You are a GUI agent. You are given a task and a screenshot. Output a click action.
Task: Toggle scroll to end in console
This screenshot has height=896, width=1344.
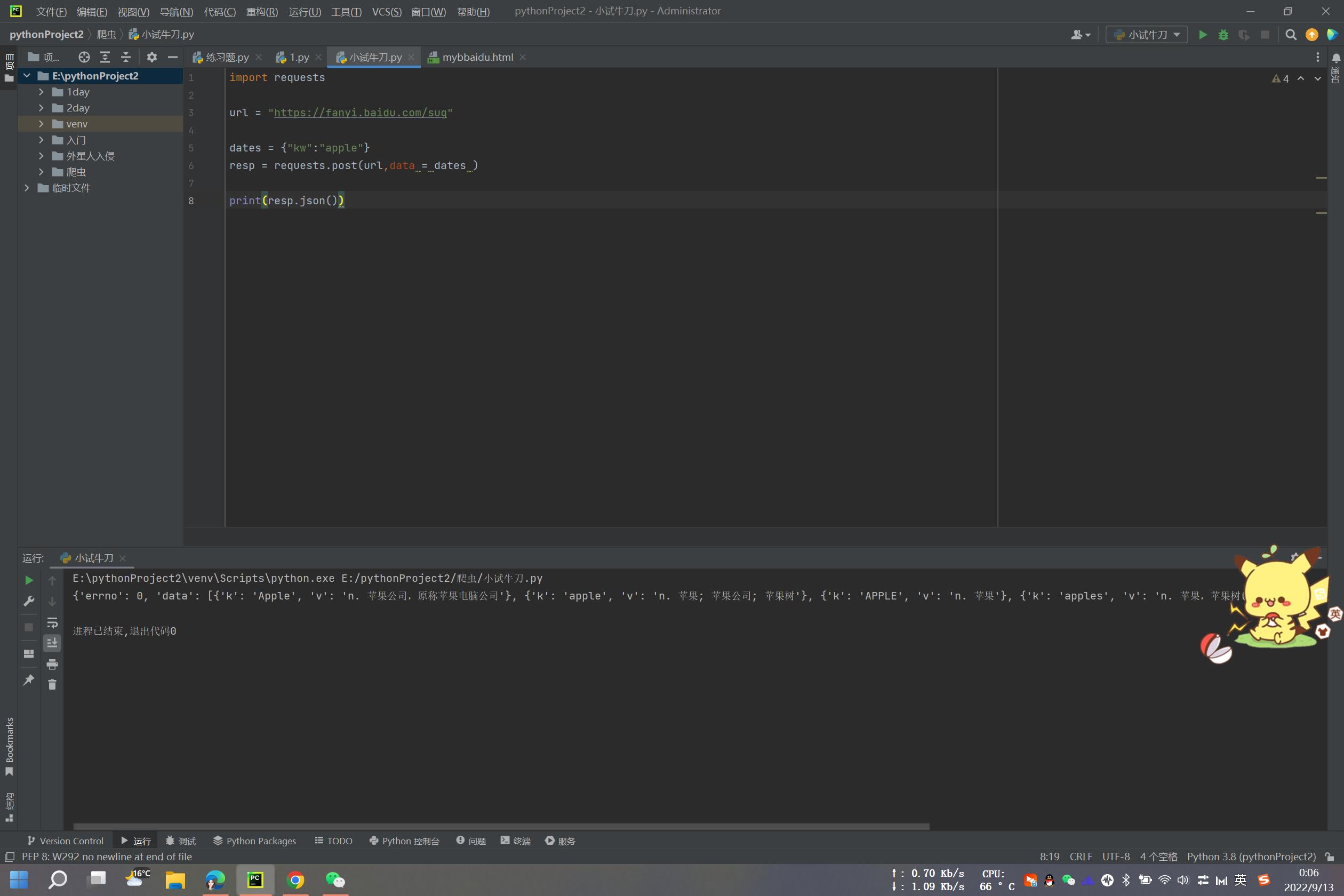click(x=52, y=643)
